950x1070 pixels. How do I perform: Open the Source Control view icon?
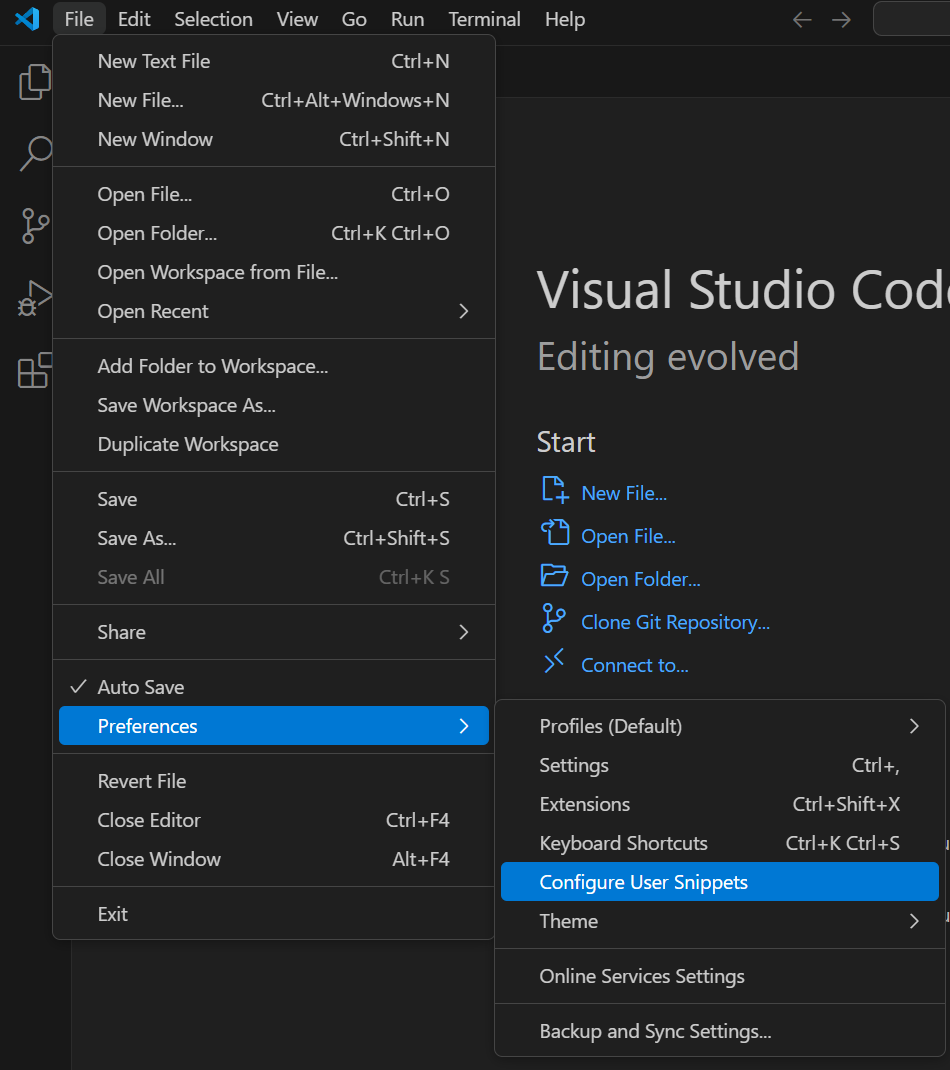tap(35, 226)
